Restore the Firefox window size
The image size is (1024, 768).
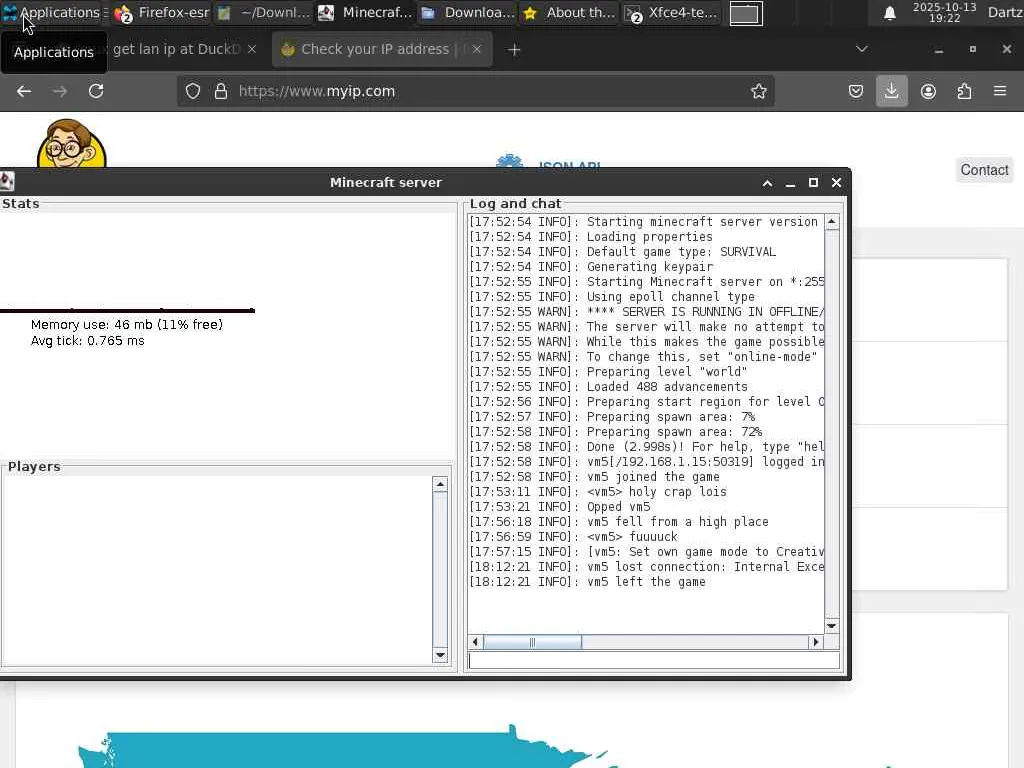(972, 49)
